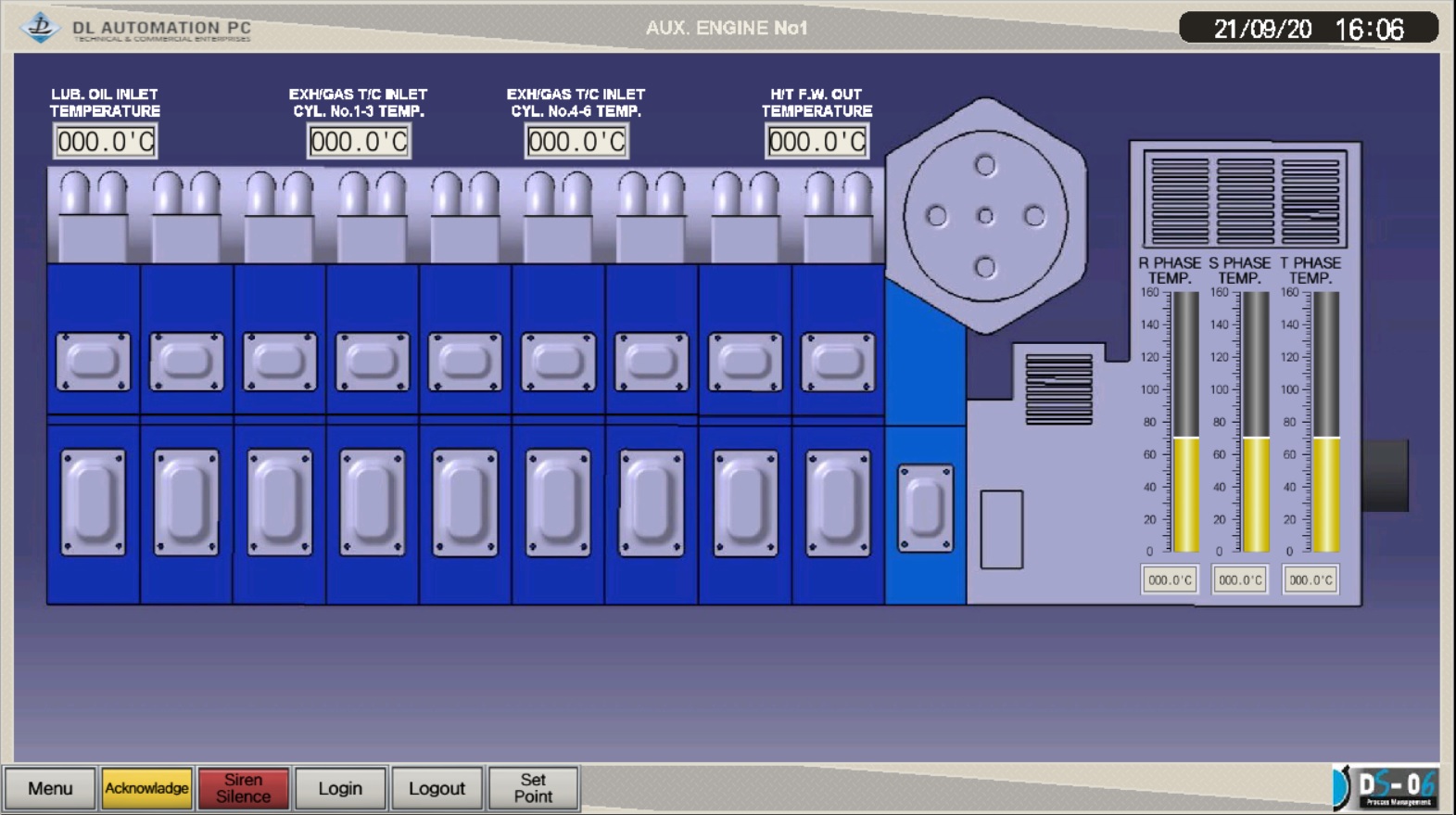This screenshot has height=815, width=1456.
Task: Open the Set Point screen
Action: 533,788
